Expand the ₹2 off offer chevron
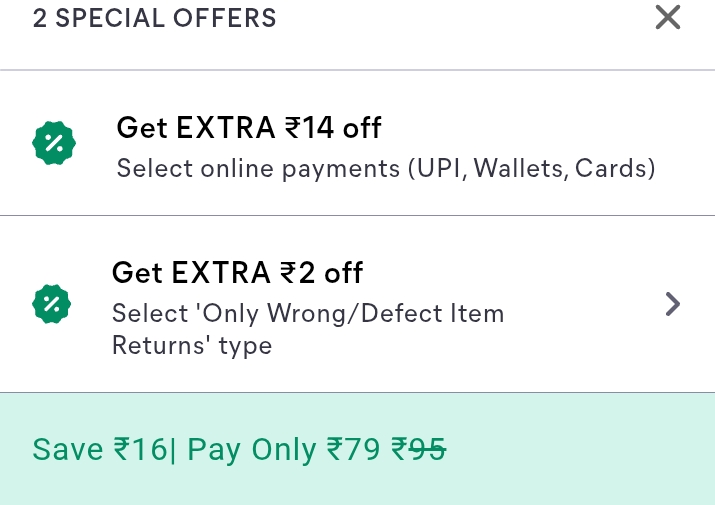 673,304
